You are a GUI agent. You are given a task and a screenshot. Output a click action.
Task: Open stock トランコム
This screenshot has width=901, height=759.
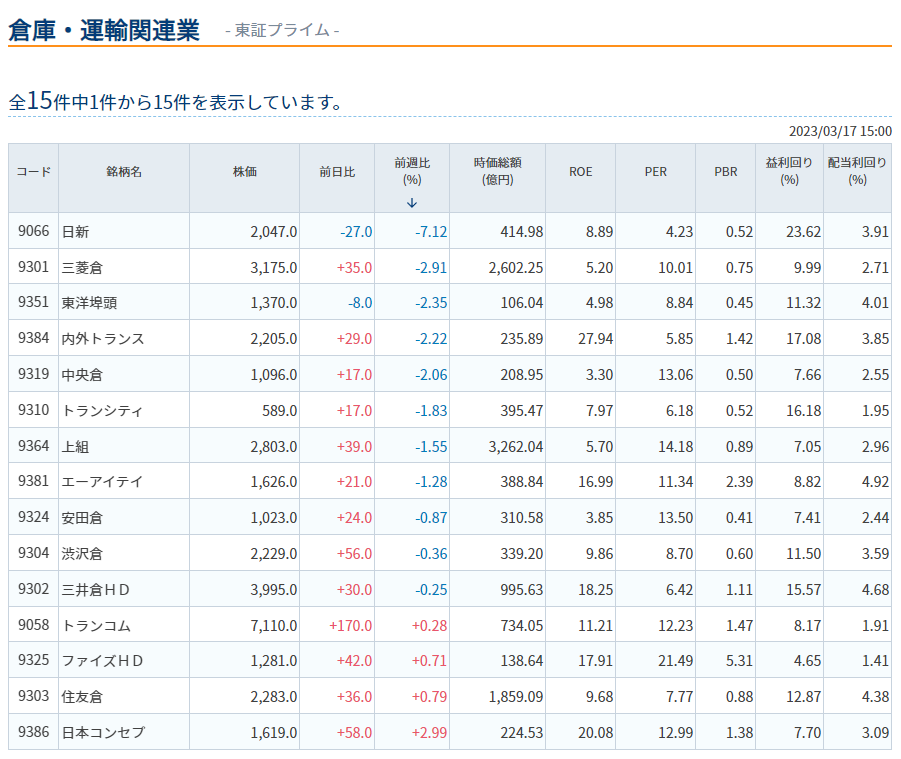[x=96, y=626]
